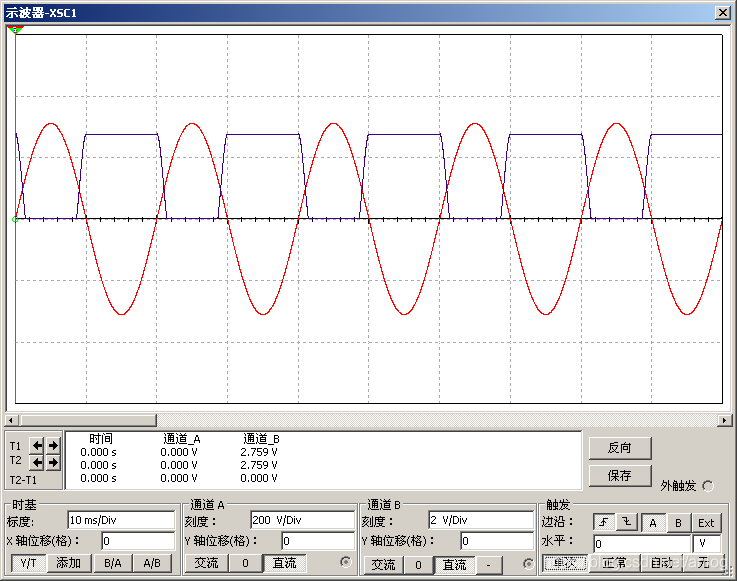
Task: Select falling edge trigger icon
Action: [626, 522]
